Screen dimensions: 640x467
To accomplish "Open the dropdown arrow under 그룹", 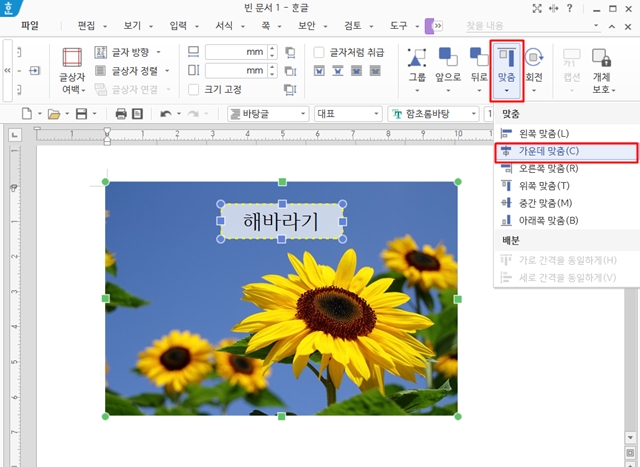I will pyautogui.click(x=417, y=90).
